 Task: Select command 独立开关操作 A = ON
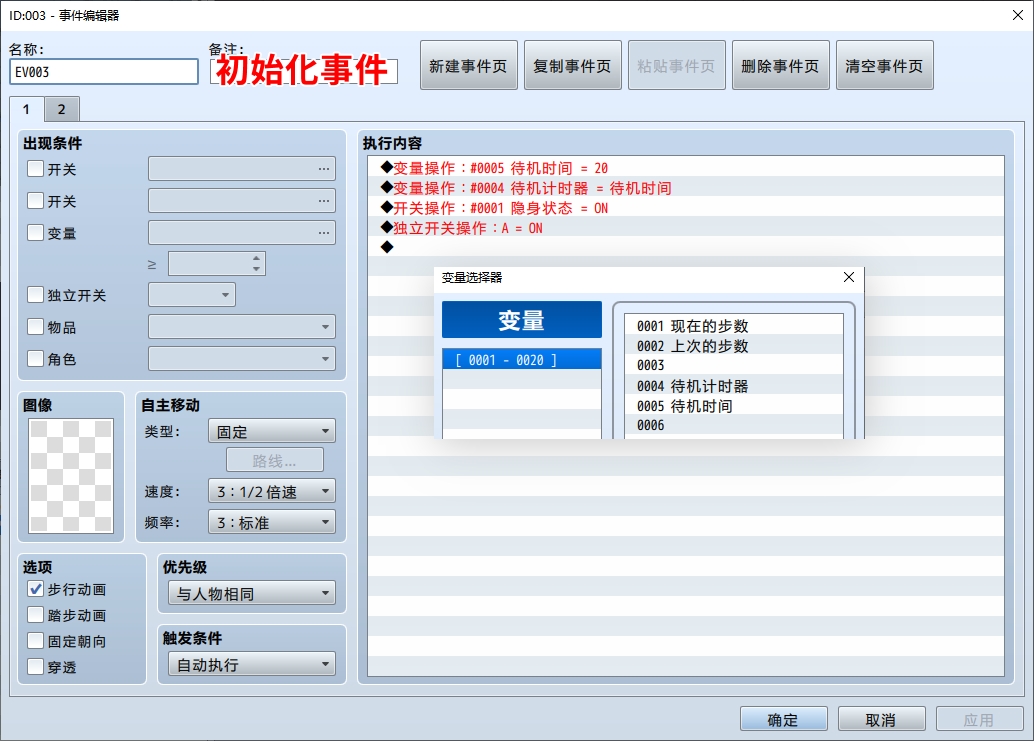pos(686,227)
